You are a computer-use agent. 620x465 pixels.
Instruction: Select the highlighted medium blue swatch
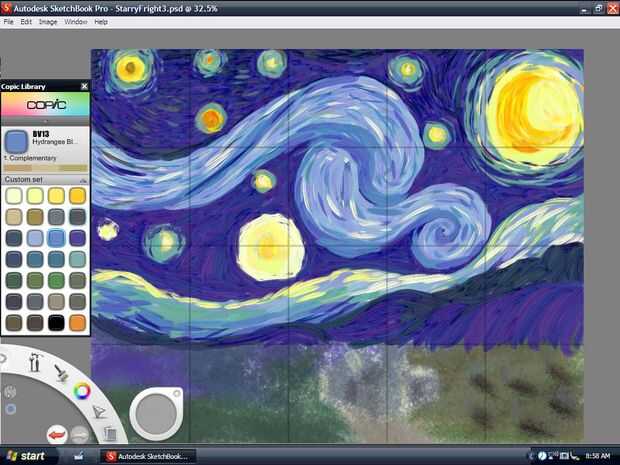pos(56,238)
